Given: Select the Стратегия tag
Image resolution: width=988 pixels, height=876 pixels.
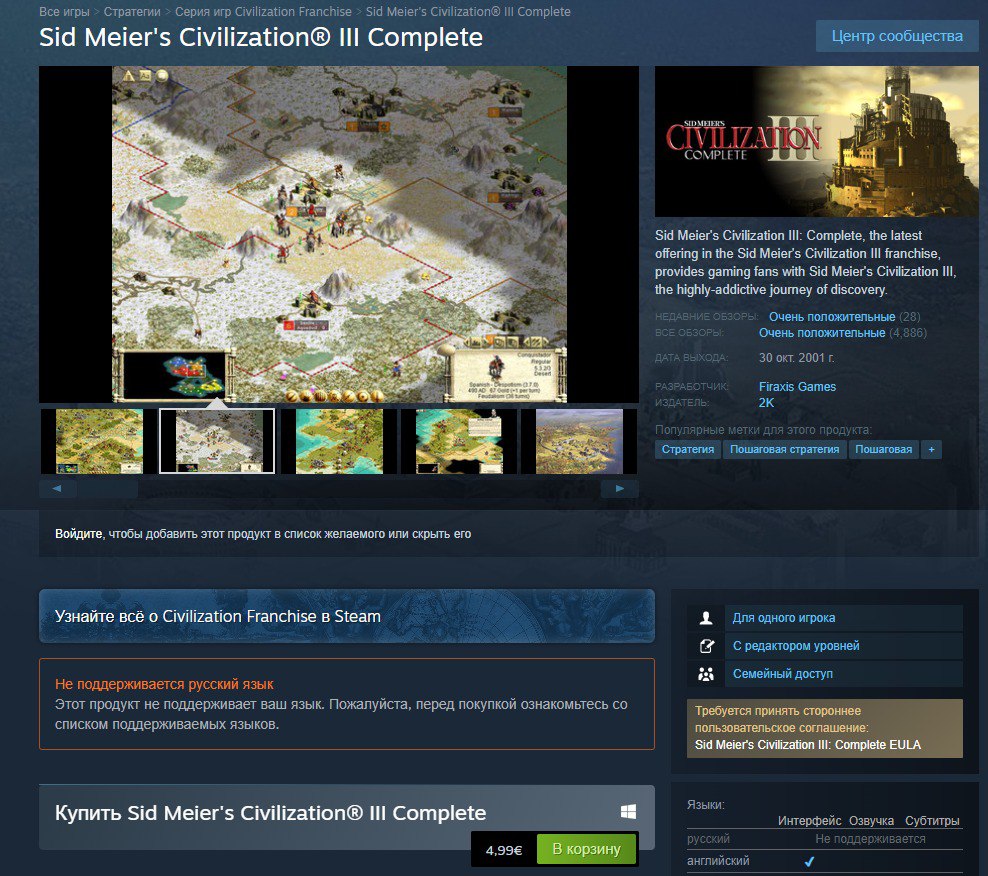Looking at the screenshot, I should pos(687,449).
